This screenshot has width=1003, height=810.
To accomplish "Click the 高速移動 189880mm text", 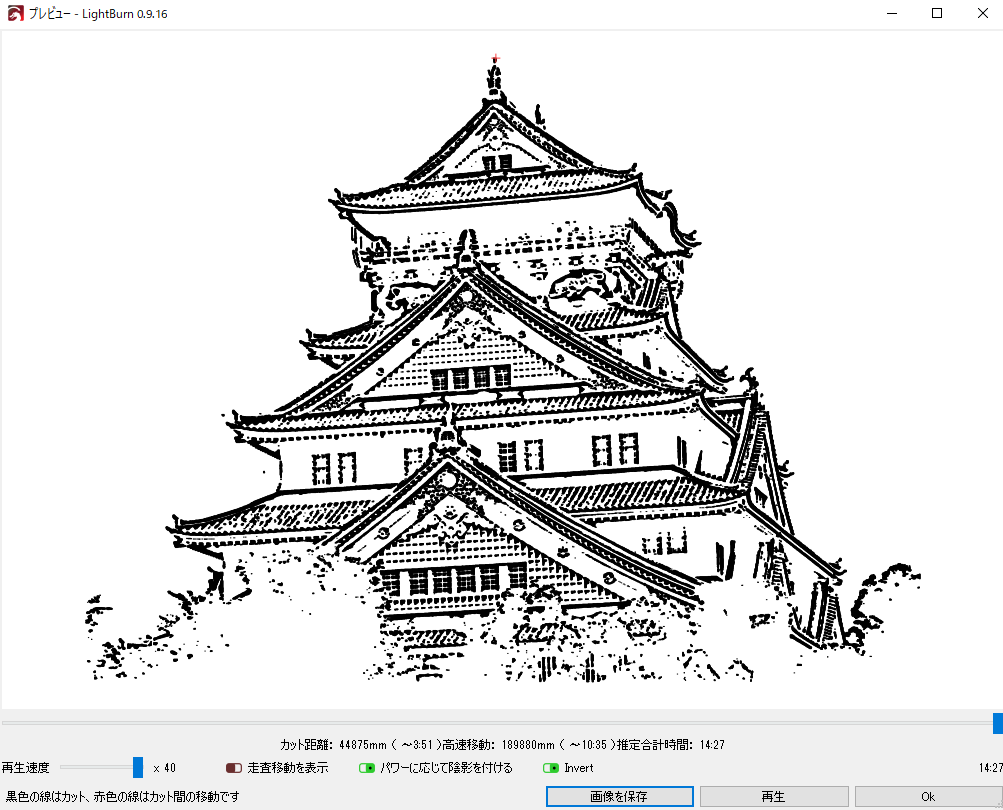I will click(528, 745).
